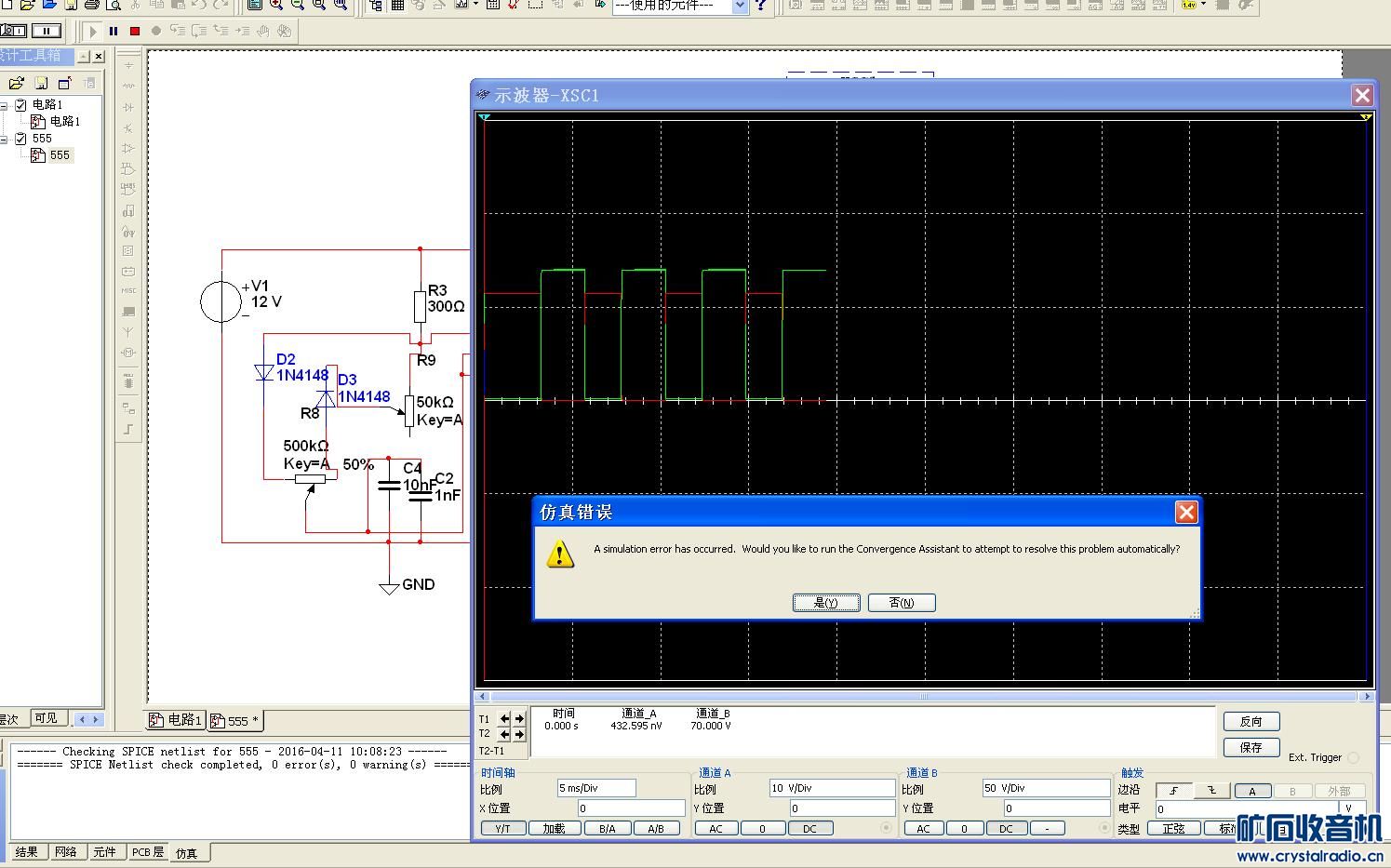
Task: Set channel B coupling to AC
Action: [x=924, y=828]
